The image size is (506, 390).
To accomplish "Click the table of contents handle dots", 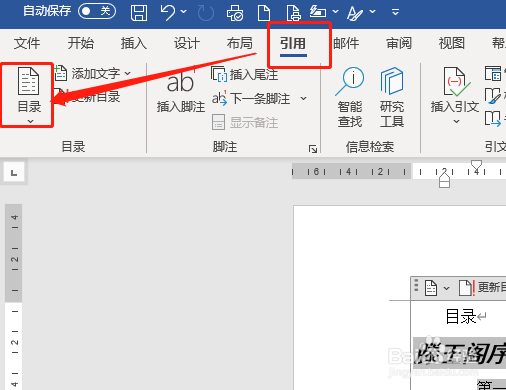I will click(416, 286).
